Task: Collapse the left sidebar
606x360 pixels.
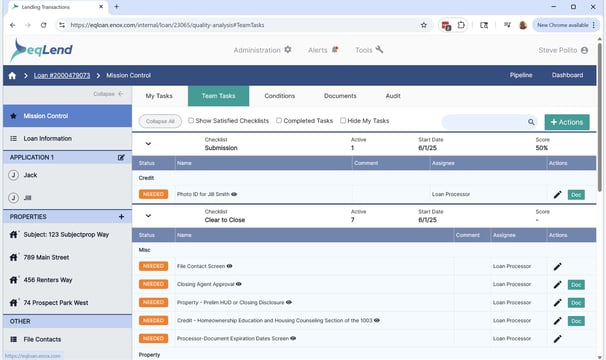Action: 108,94
